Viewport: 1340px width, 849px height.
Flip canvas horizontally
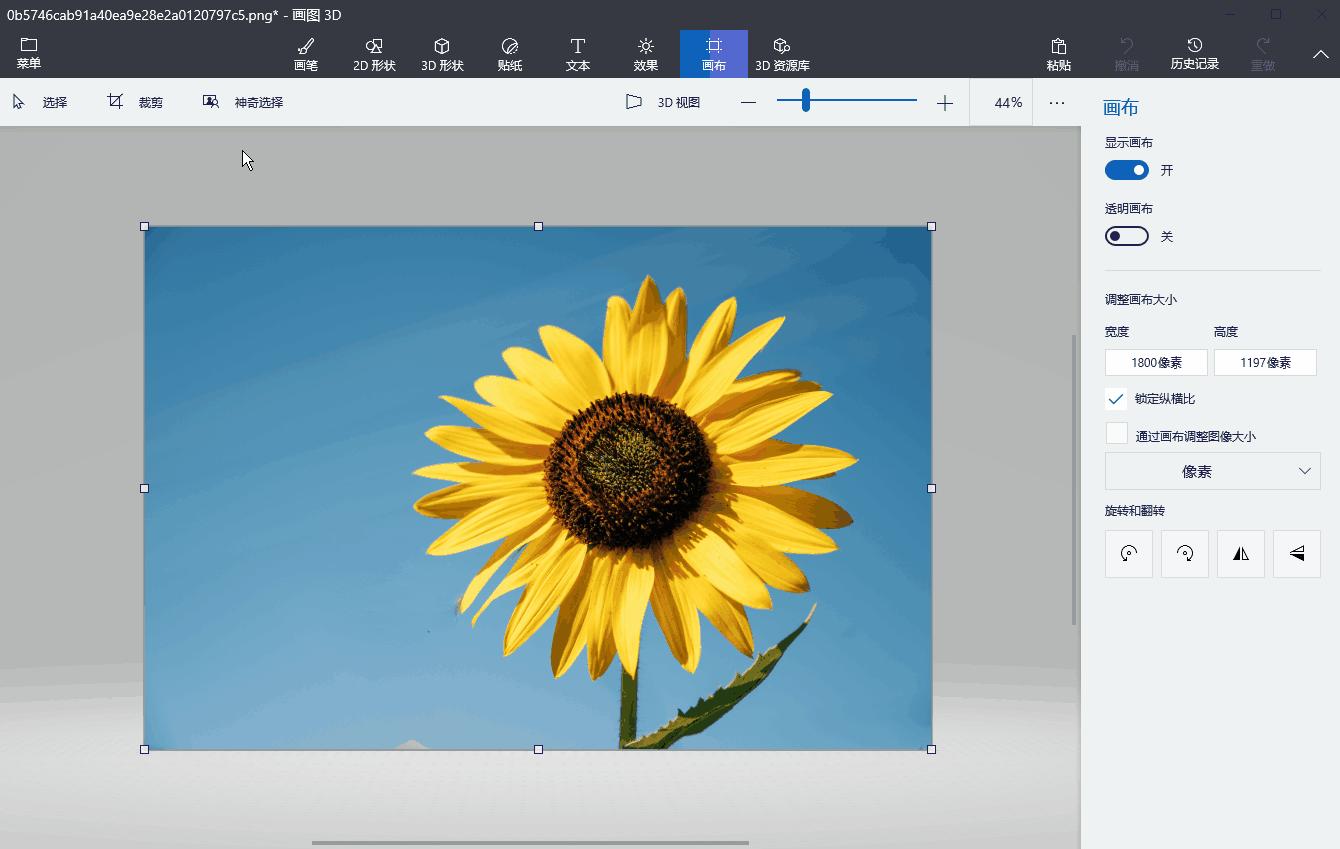pos(1241,553)
